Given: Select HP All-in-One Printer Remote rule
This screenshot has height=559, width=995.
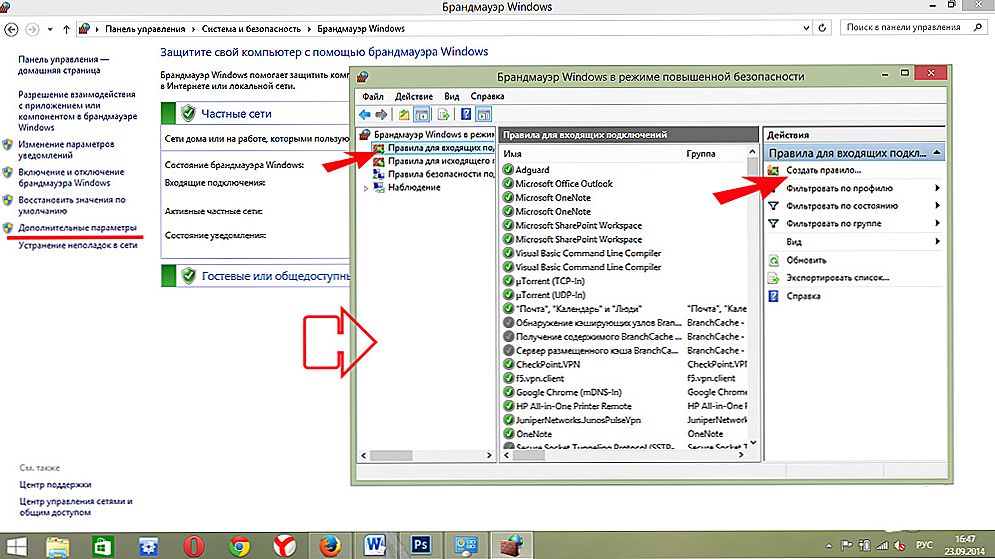Looking at the screenshot, I should coord(573,407).
